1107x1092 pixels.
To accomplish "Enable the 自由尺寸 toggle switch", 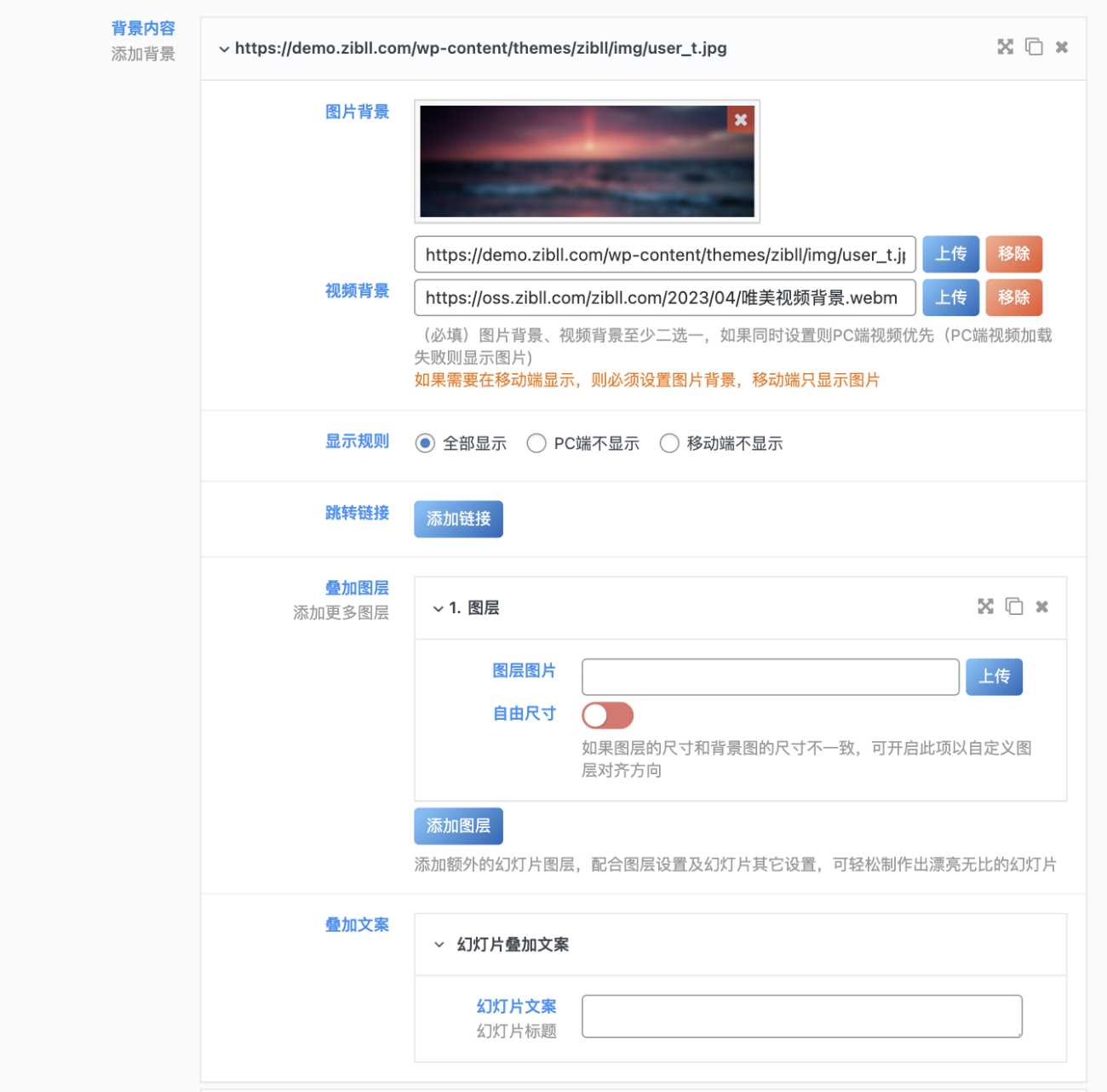I will pos(607,716).
